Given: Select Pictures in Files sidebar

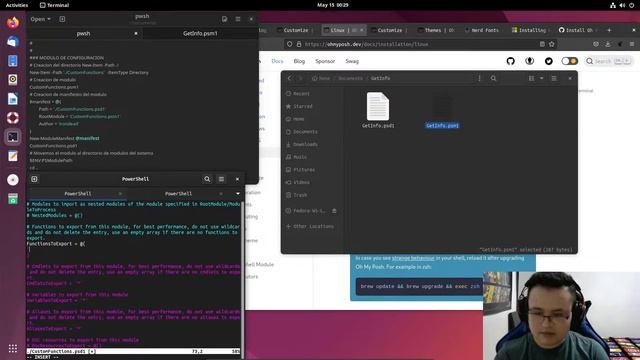Looking at the screenshot, I should point(304,170).
